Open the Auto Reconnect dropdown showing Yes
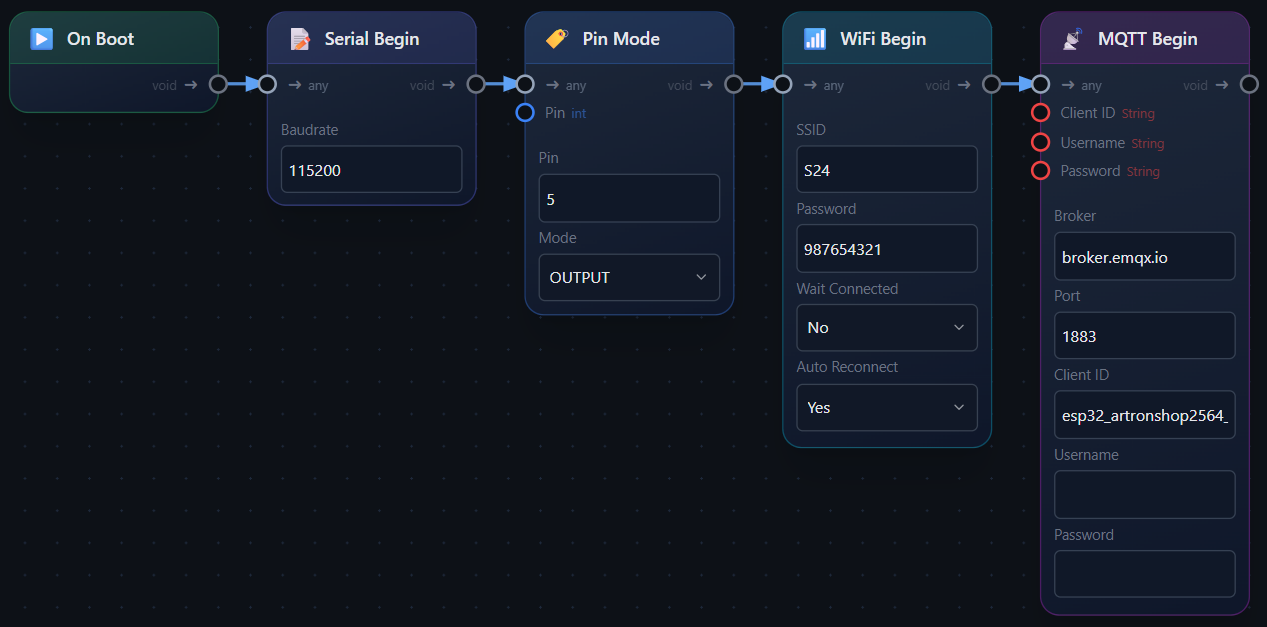Image resolution: width=1267 pixels, height=627 pixels. pos(887,407)
